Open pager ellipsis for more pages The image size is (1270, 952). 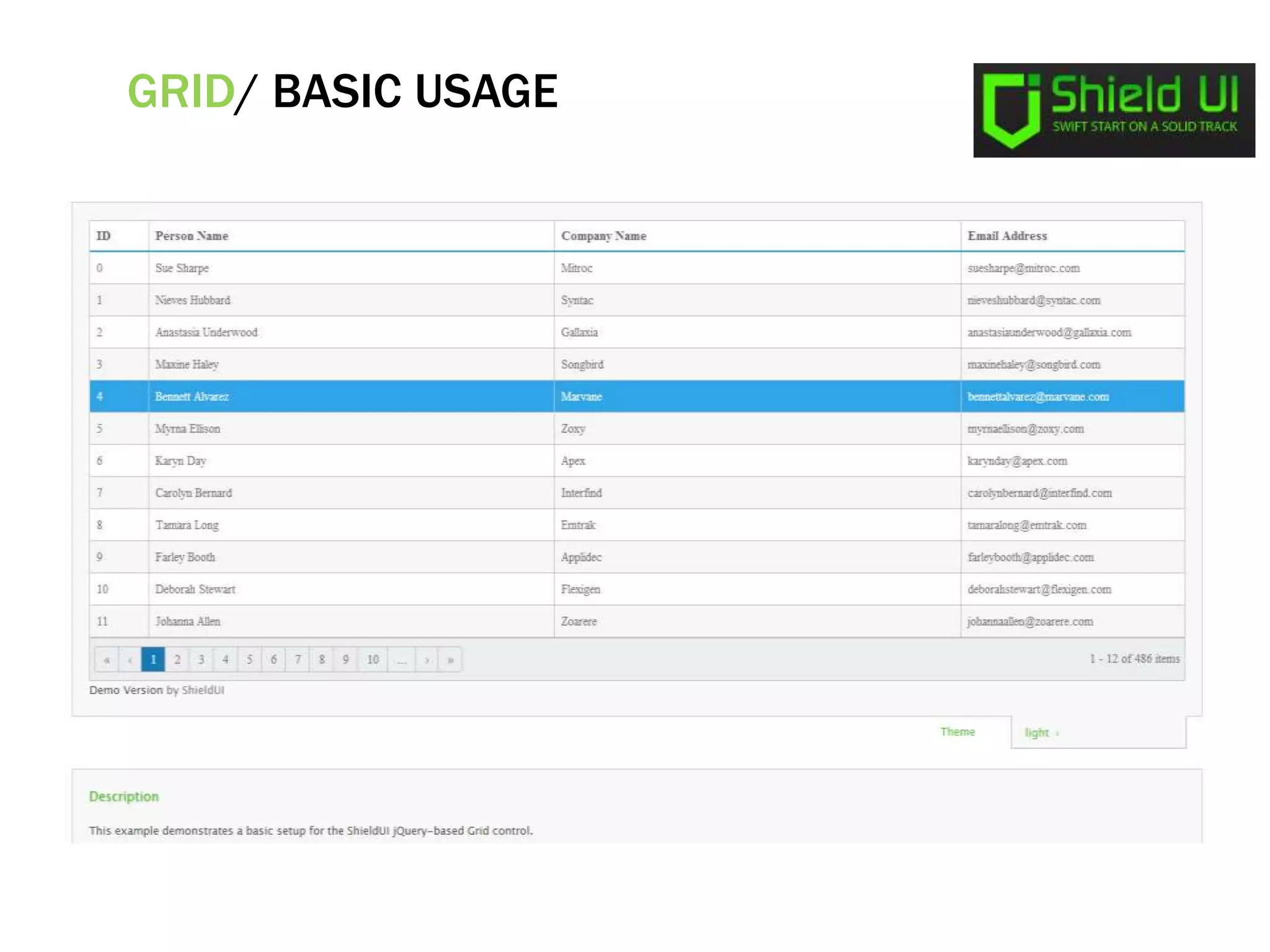pos(402,659)
